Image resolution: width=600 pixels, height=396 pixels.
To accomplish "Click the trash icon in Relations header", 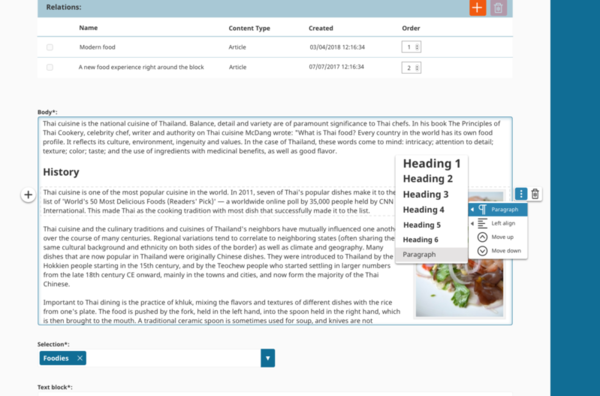I will (498, 8).
